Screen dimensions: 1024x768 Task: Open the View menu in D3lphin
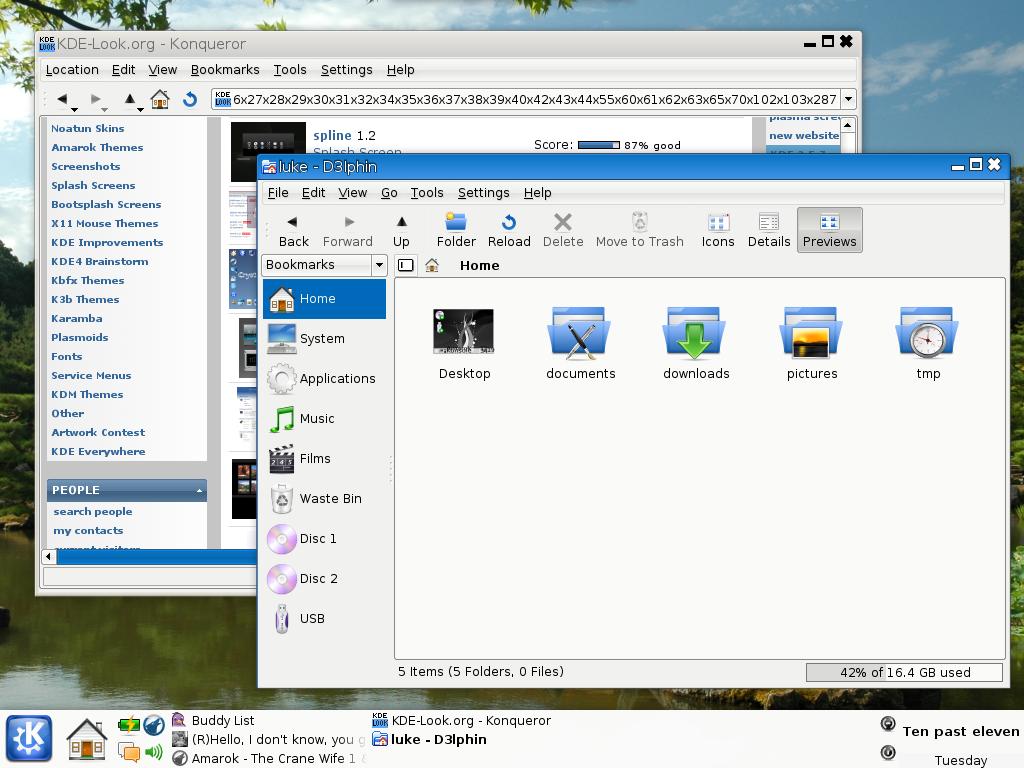353,193
